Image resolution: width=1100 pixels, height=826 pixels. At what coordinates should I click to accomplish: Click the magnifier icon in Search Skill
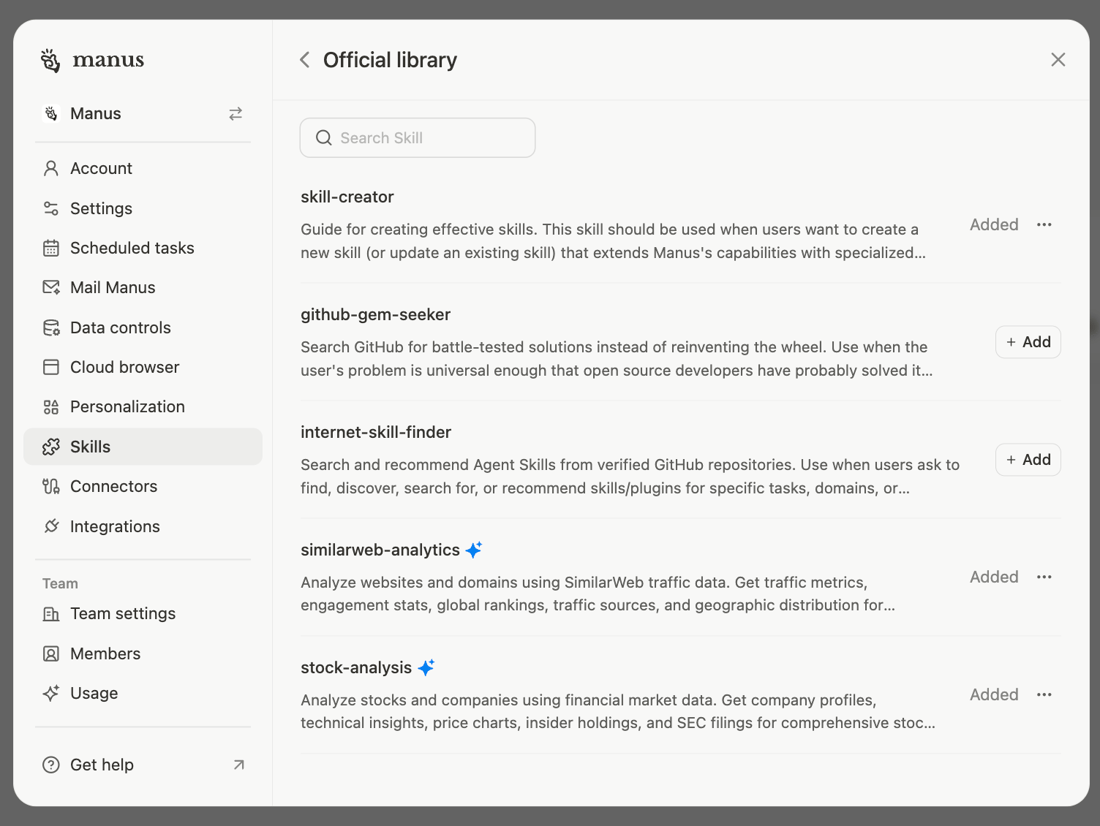(323, 138)
